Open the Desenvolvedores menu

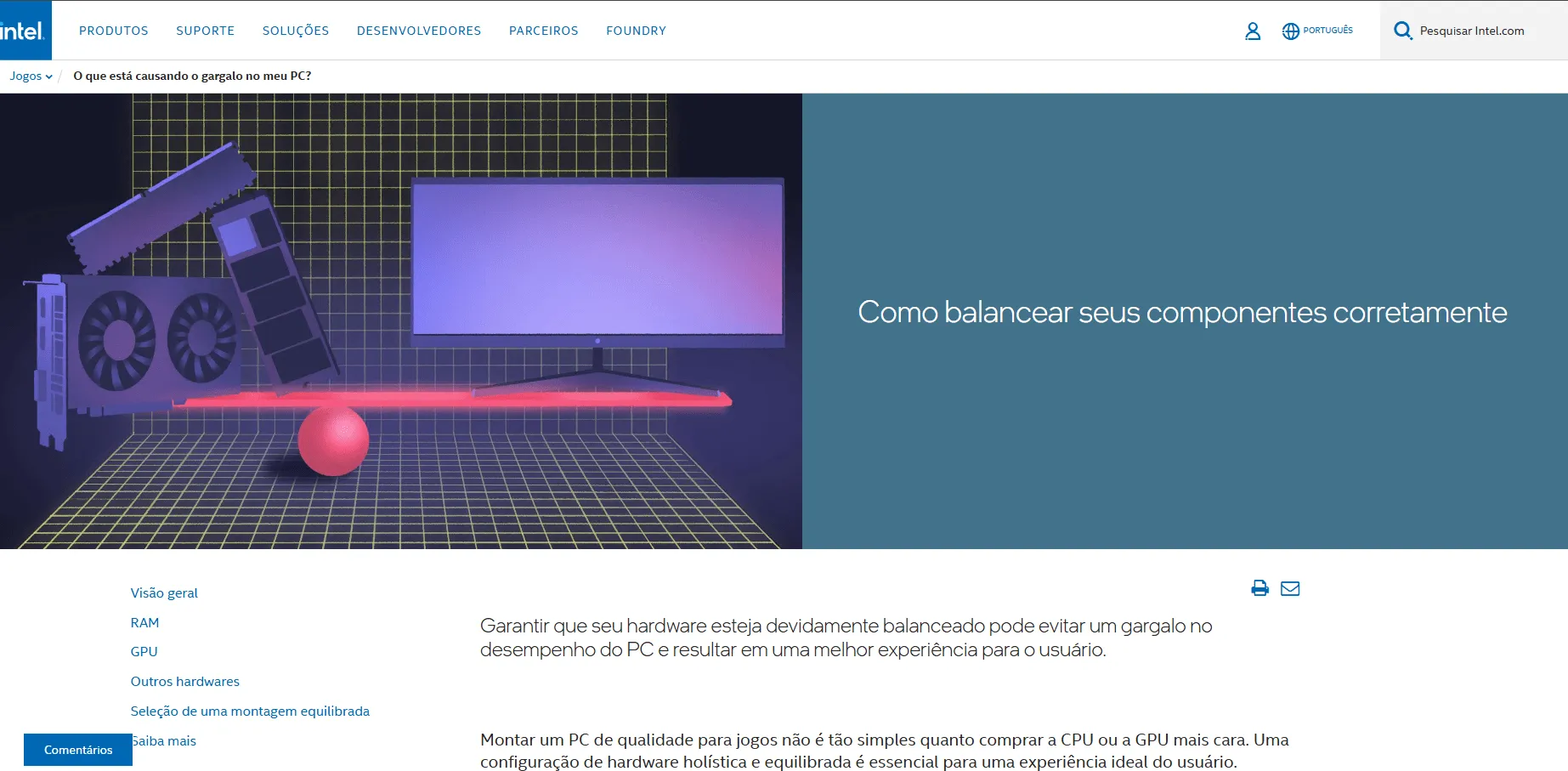(419, 31)
